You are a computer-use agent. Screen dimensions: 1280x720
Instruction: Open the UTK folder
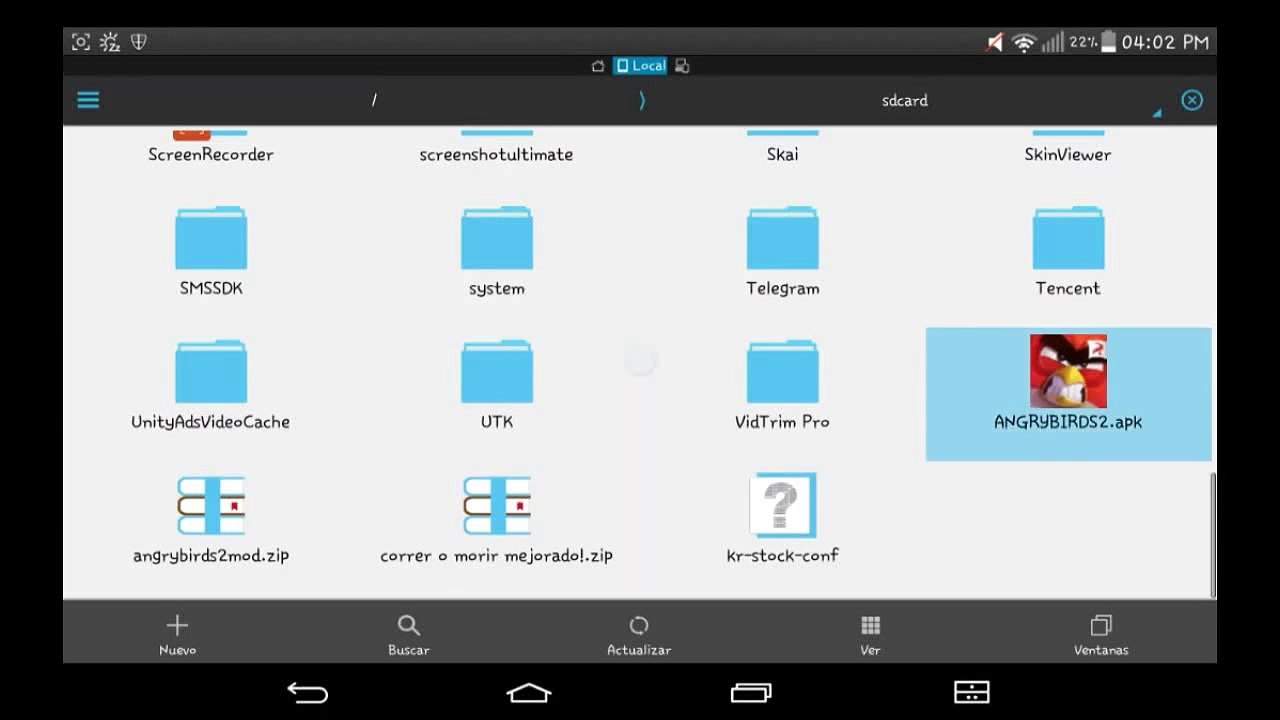[497, 371]
